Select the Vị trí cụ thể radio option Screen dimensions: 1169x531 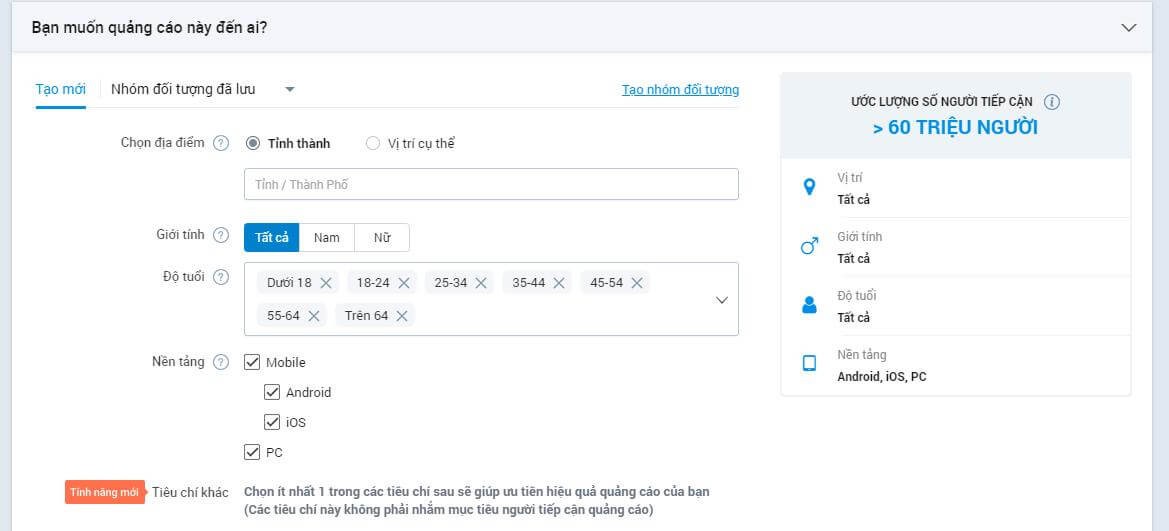point(373,143)
